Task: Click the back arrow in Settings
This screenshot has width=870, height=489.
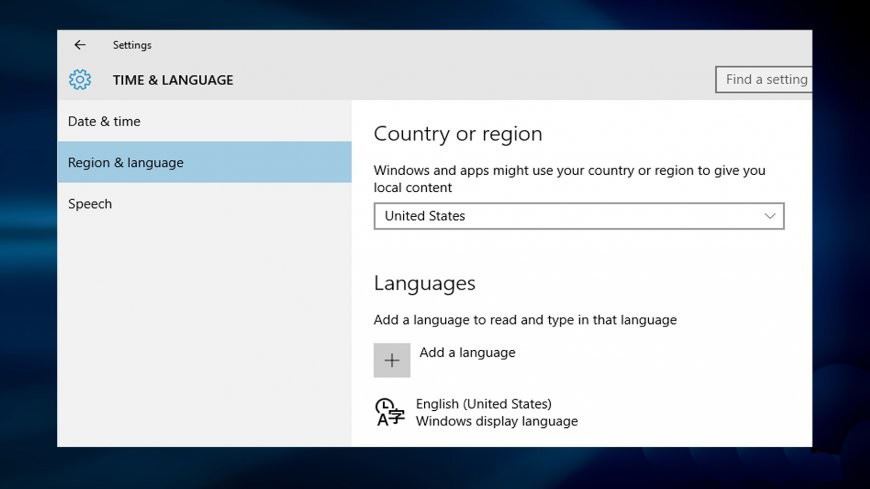Action: [x=80, y=45]
